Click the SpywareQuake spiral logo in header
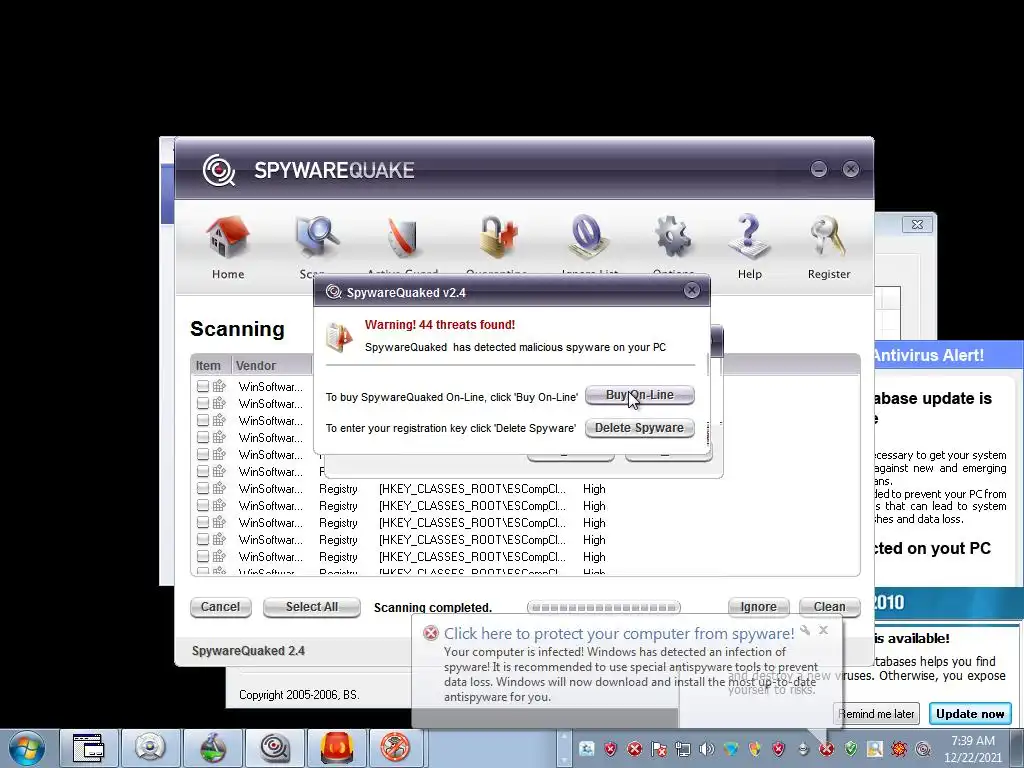1024x768 pixels. [219, 170]
